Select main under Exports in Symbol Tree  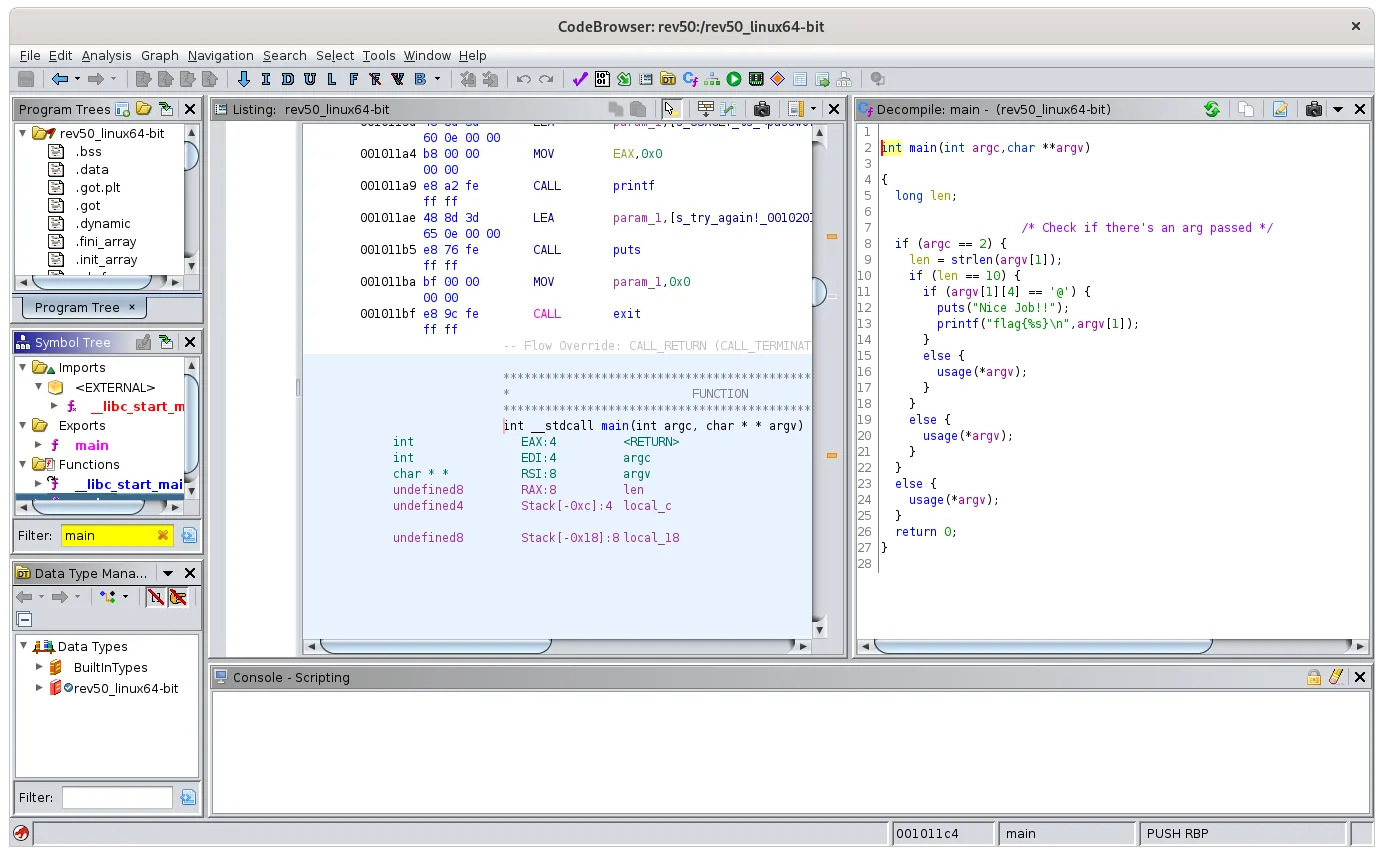click(92, 445)
